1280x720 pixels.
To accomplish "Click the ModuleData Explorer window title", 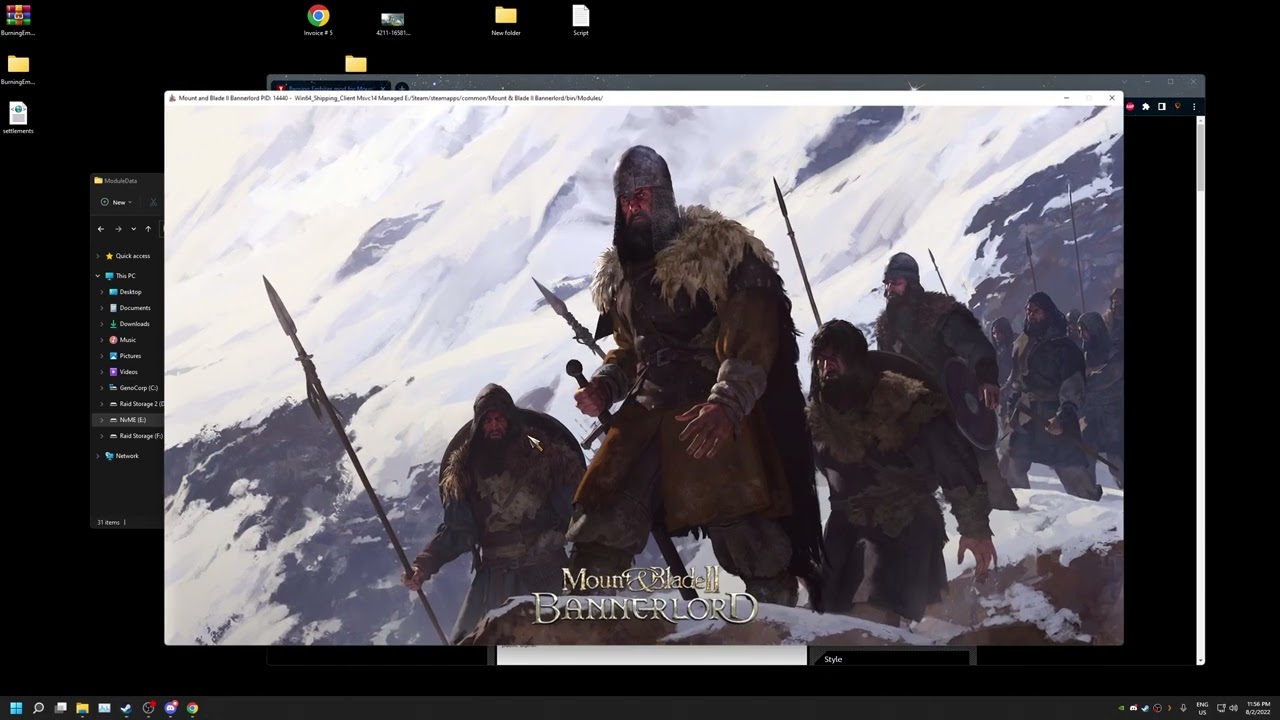I will (x=121, y=181).
